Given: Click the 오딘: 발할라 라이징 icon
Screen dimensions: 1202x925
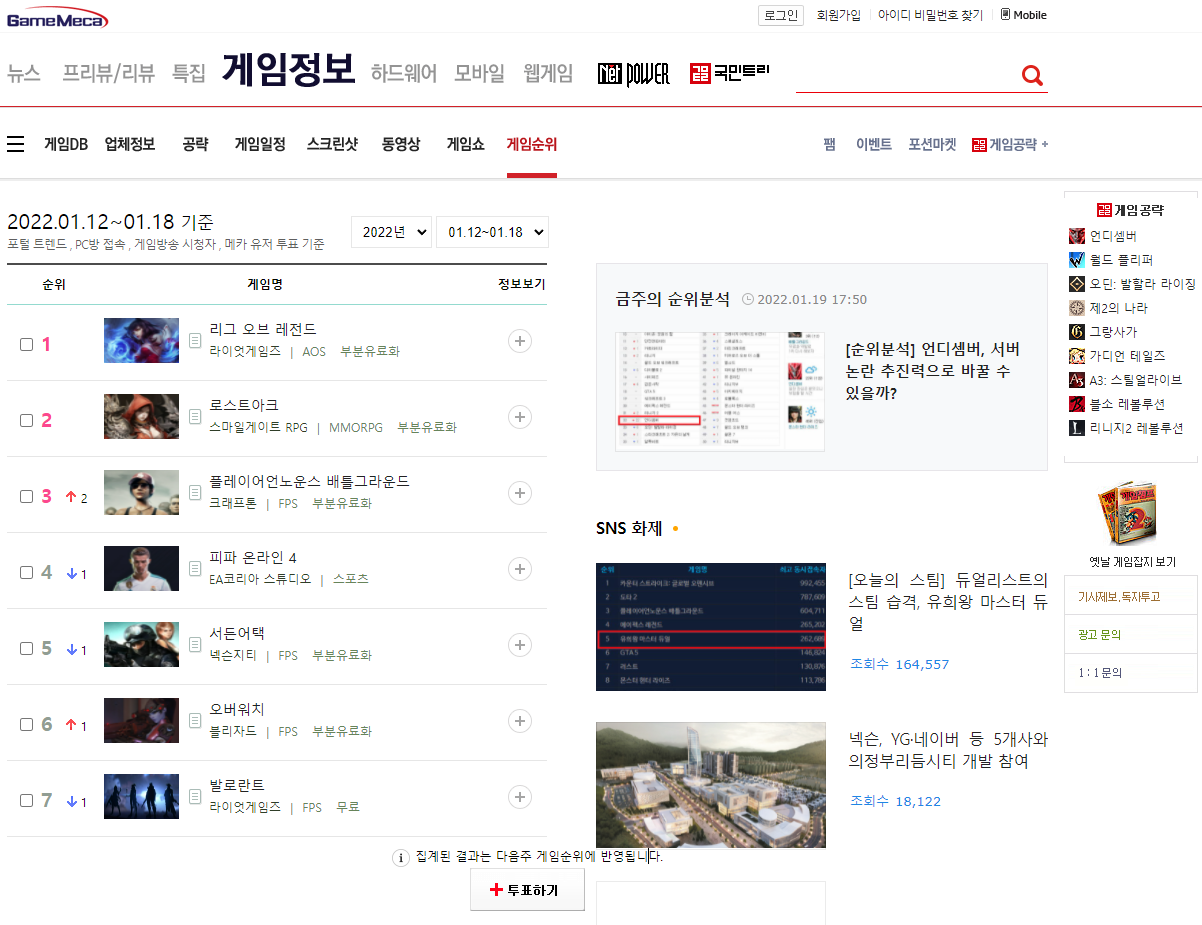Looking at the screenshot, I should click(1077, 284).
